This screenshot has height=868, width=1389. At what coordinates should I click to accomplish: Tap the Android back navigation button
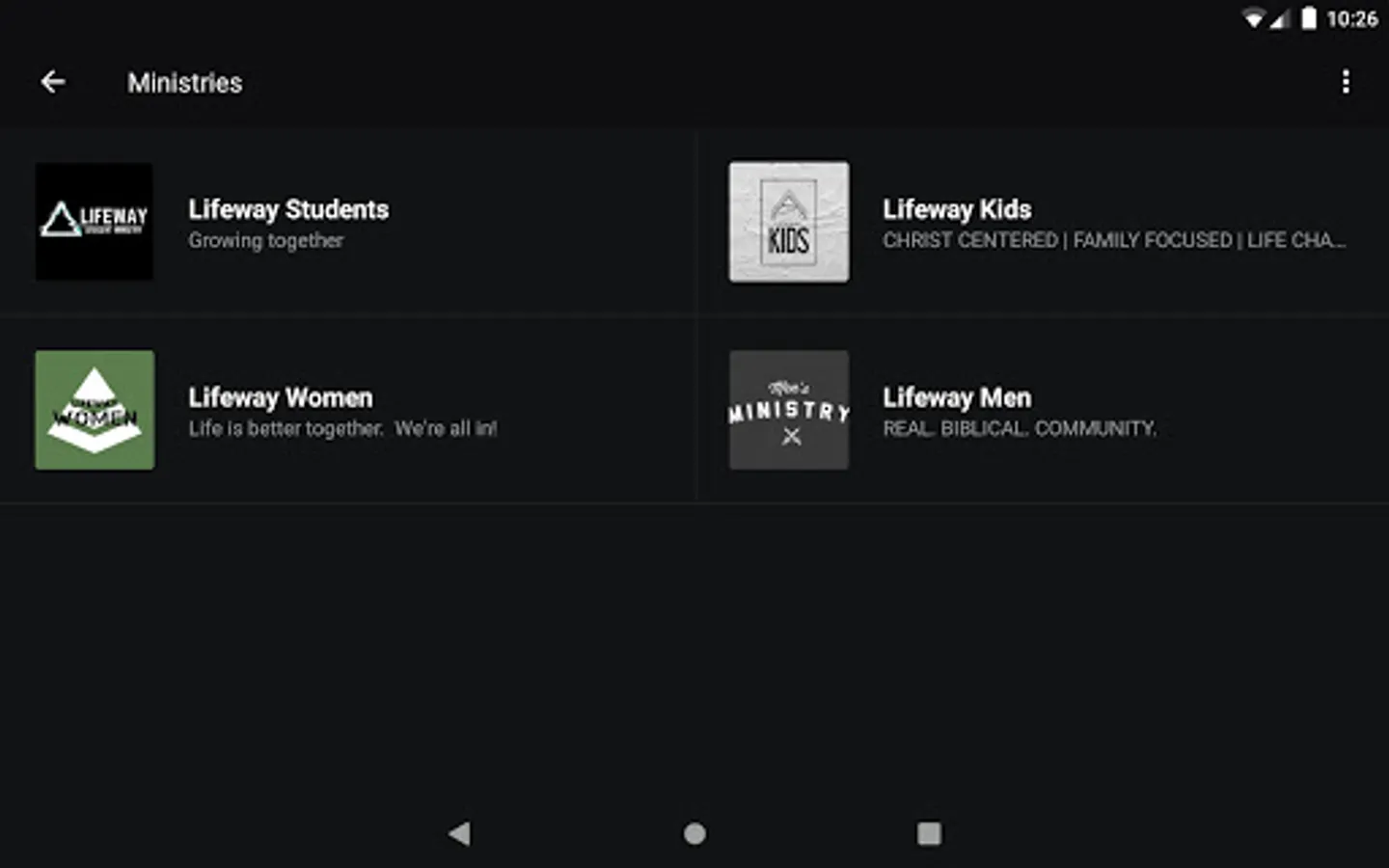click(459, 833)
